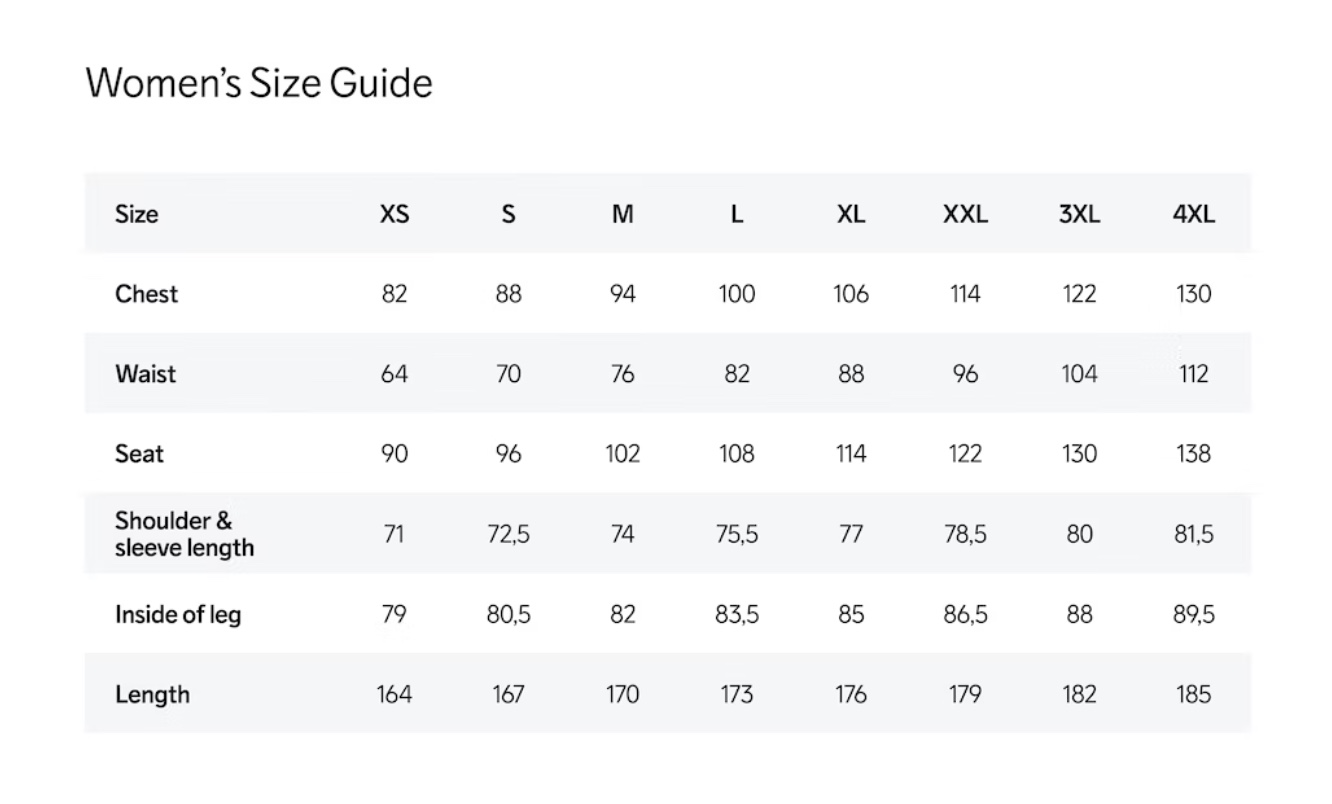
Task: Click the Chest value for size M
Action: click(x=622, y=294)
